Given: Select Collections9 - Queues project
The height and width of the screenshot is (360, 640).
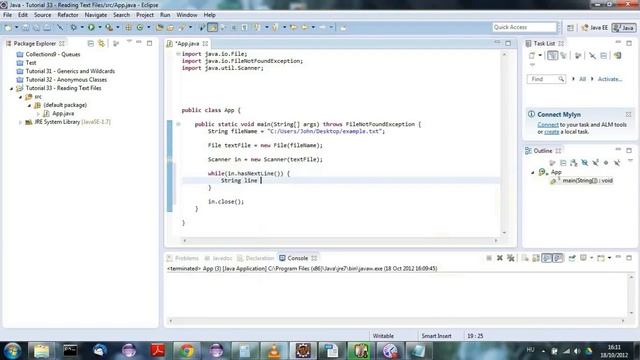Looking at the screenshot, I should 53,54.
